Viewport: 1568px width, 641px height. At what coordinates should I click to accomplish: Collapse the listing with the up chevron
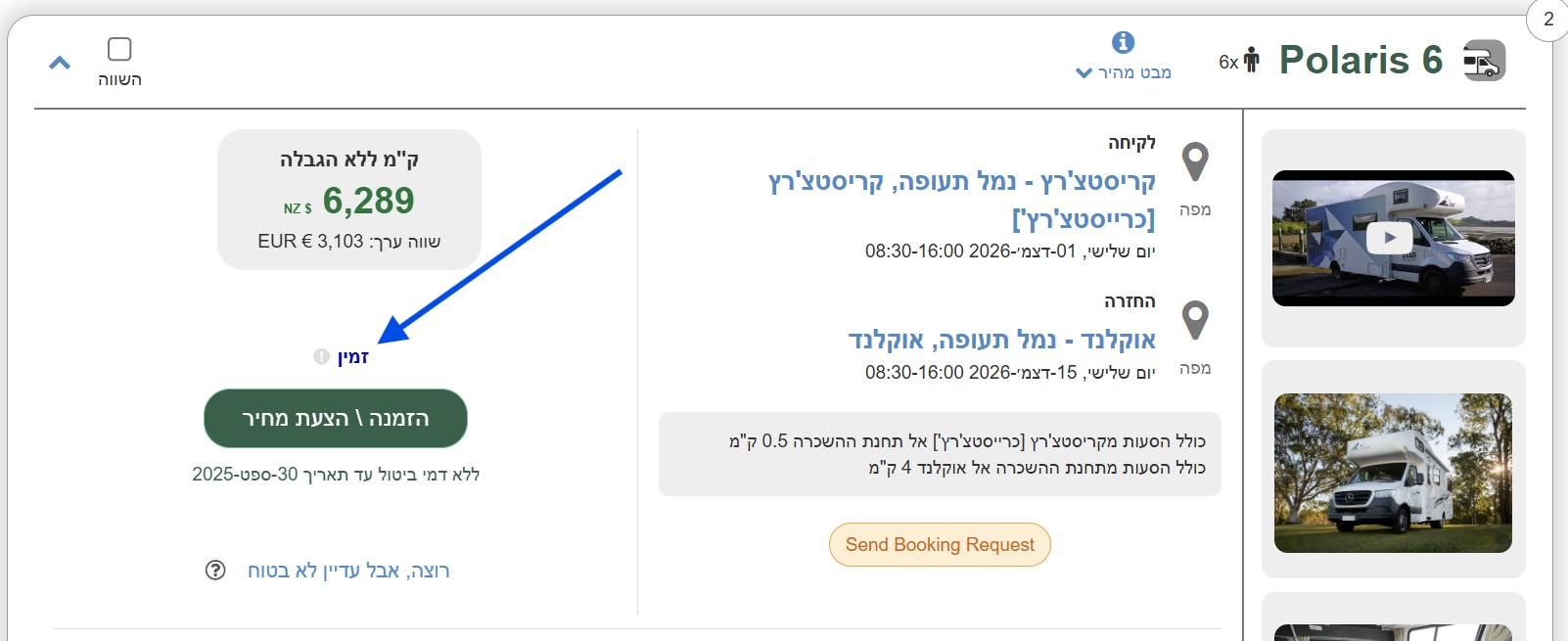coord(60,64)
